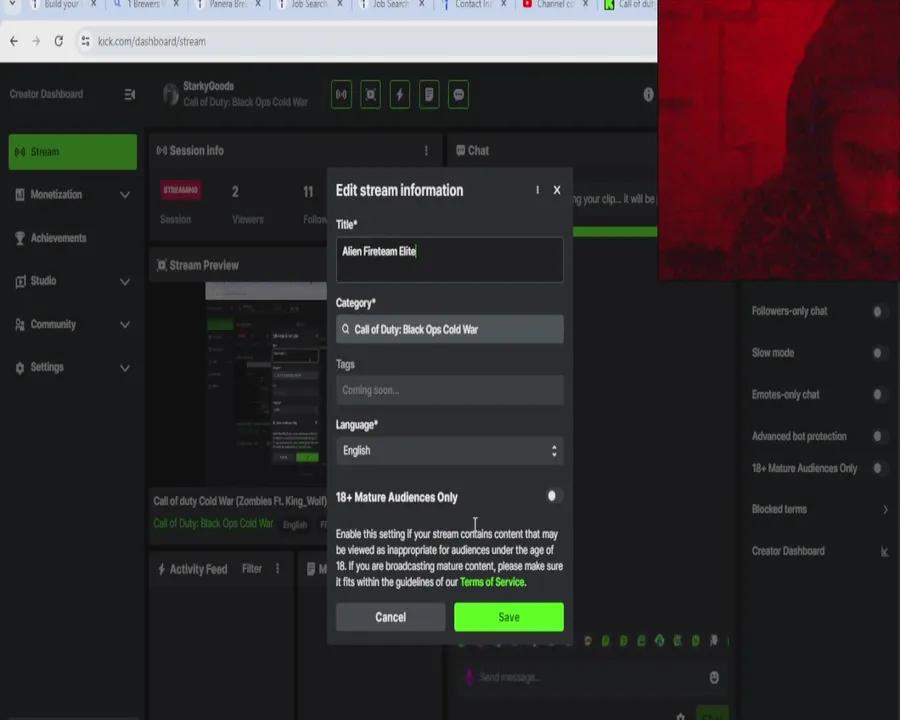Switch to the 1 Brewers browser tab
Image resolution: width=900 pixels, height=720 pixels.
143,4
